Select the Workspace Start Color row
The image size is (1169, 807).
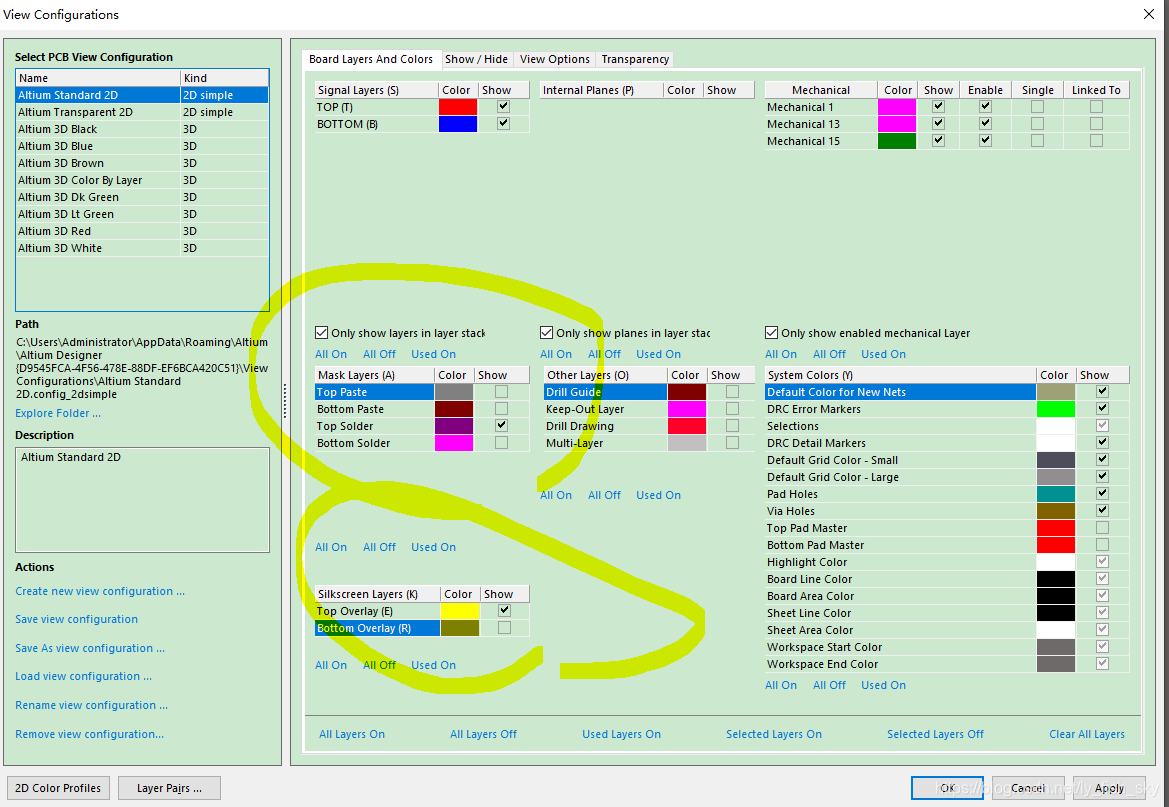pyautogui.click(x=947, y=647)
